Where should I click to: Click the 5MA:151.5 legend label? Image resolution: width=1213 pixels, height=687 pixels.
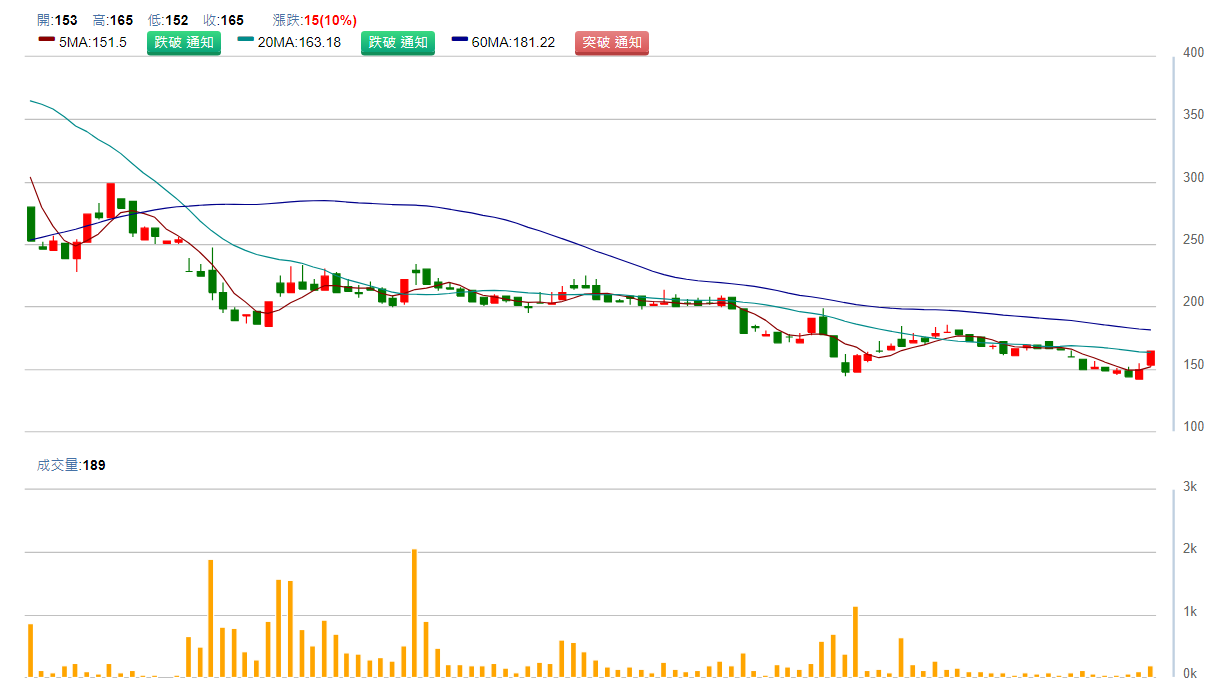(x=93, y=42)
